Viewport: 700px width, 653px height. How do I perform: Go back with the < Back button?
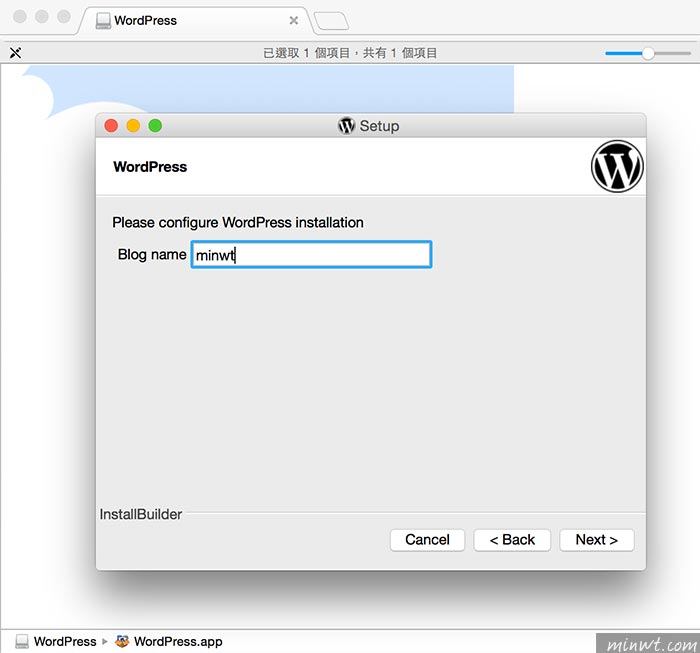pos(512,540)
